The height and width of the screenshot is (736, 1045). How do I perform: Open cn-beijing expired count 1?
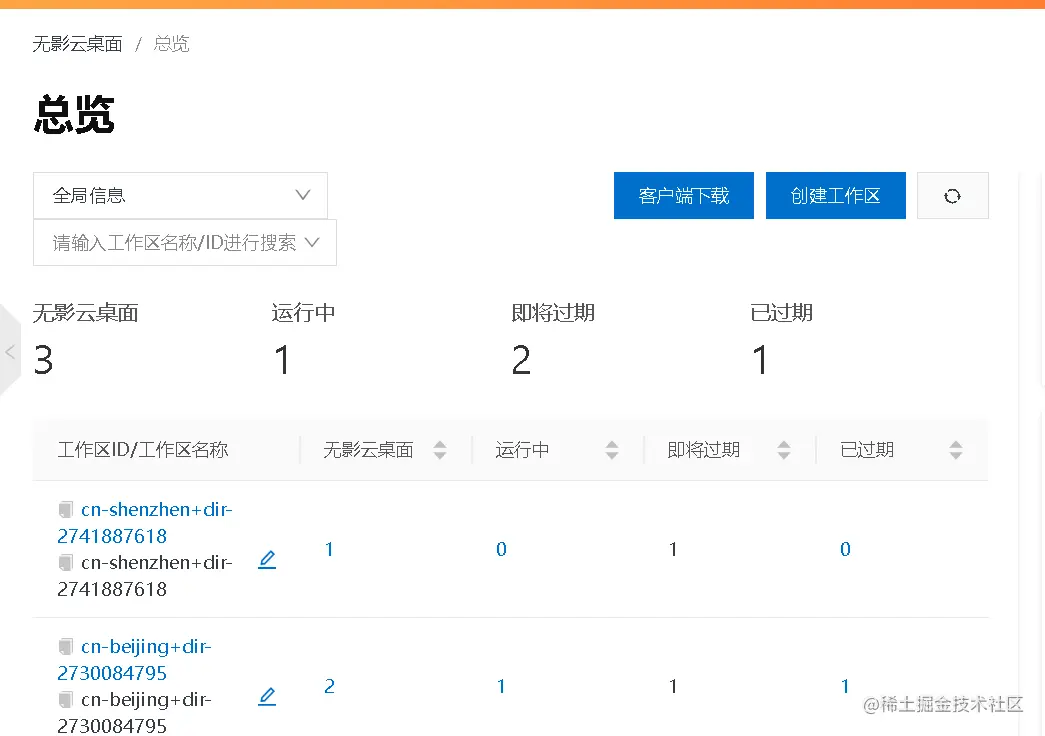point(845,686)
